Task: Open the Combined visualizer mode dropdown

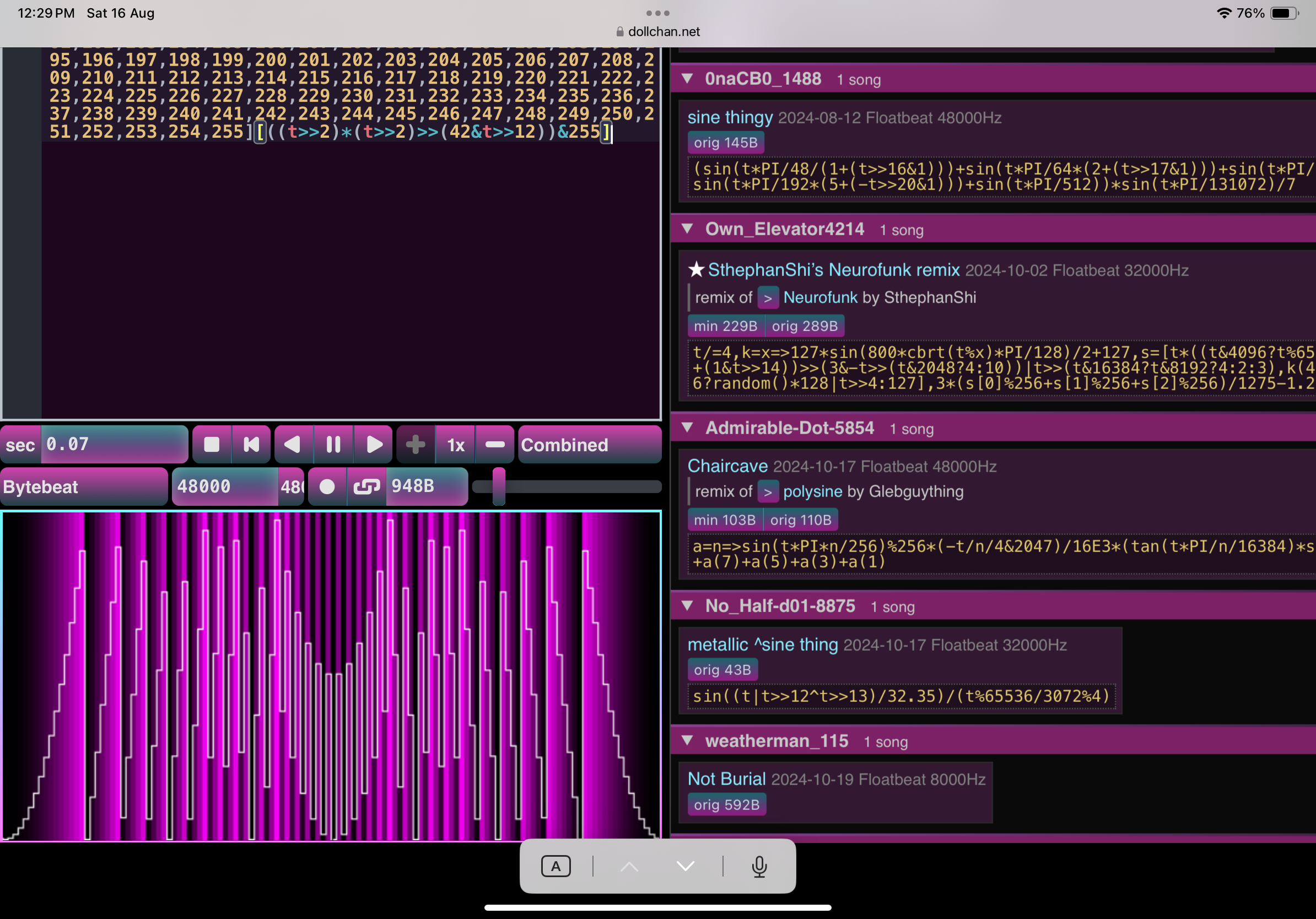Action: pos(589,445)
